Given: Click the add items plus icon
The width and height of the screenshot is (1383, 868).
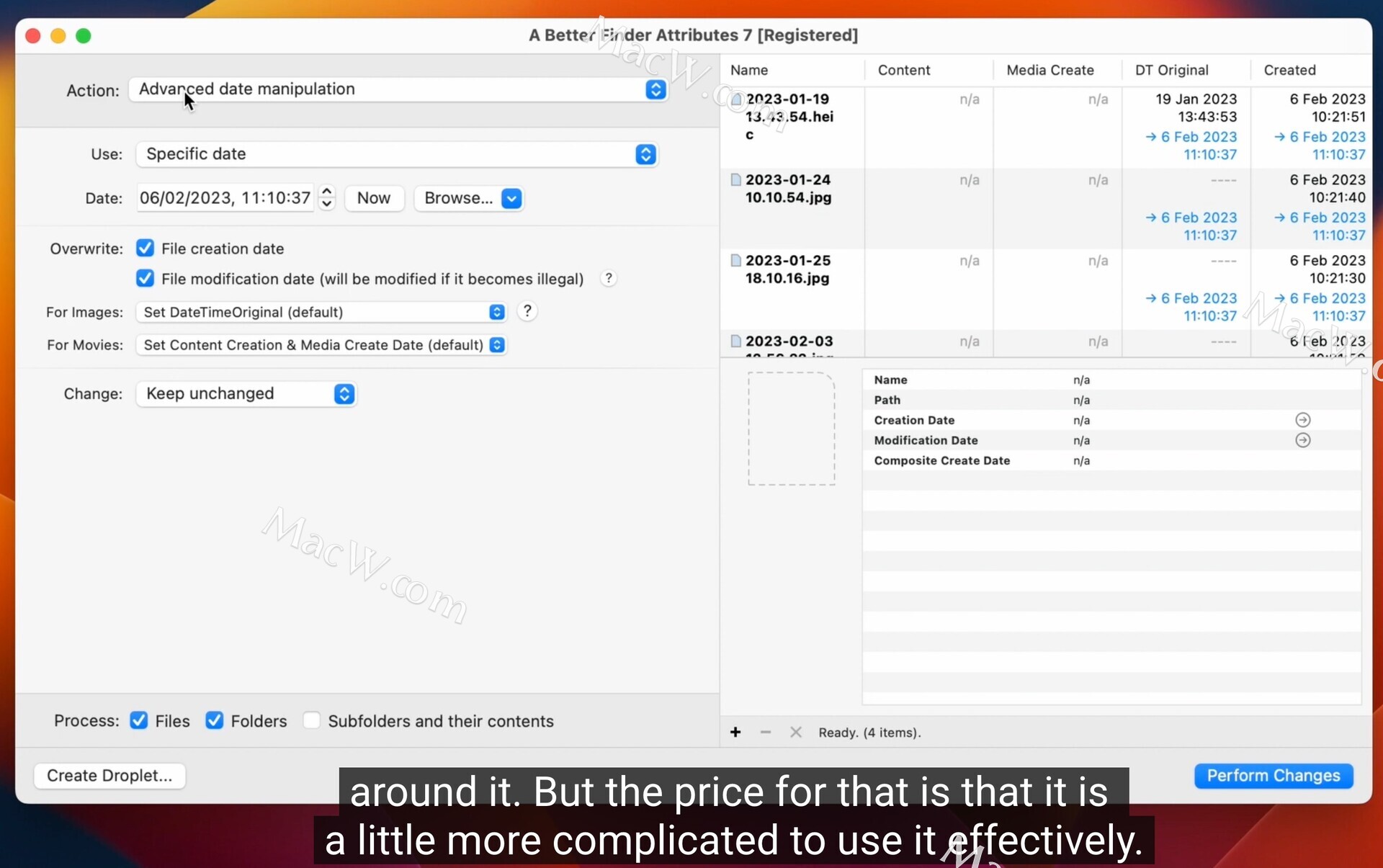Looking at the screenshot, I should coord(735,733).
